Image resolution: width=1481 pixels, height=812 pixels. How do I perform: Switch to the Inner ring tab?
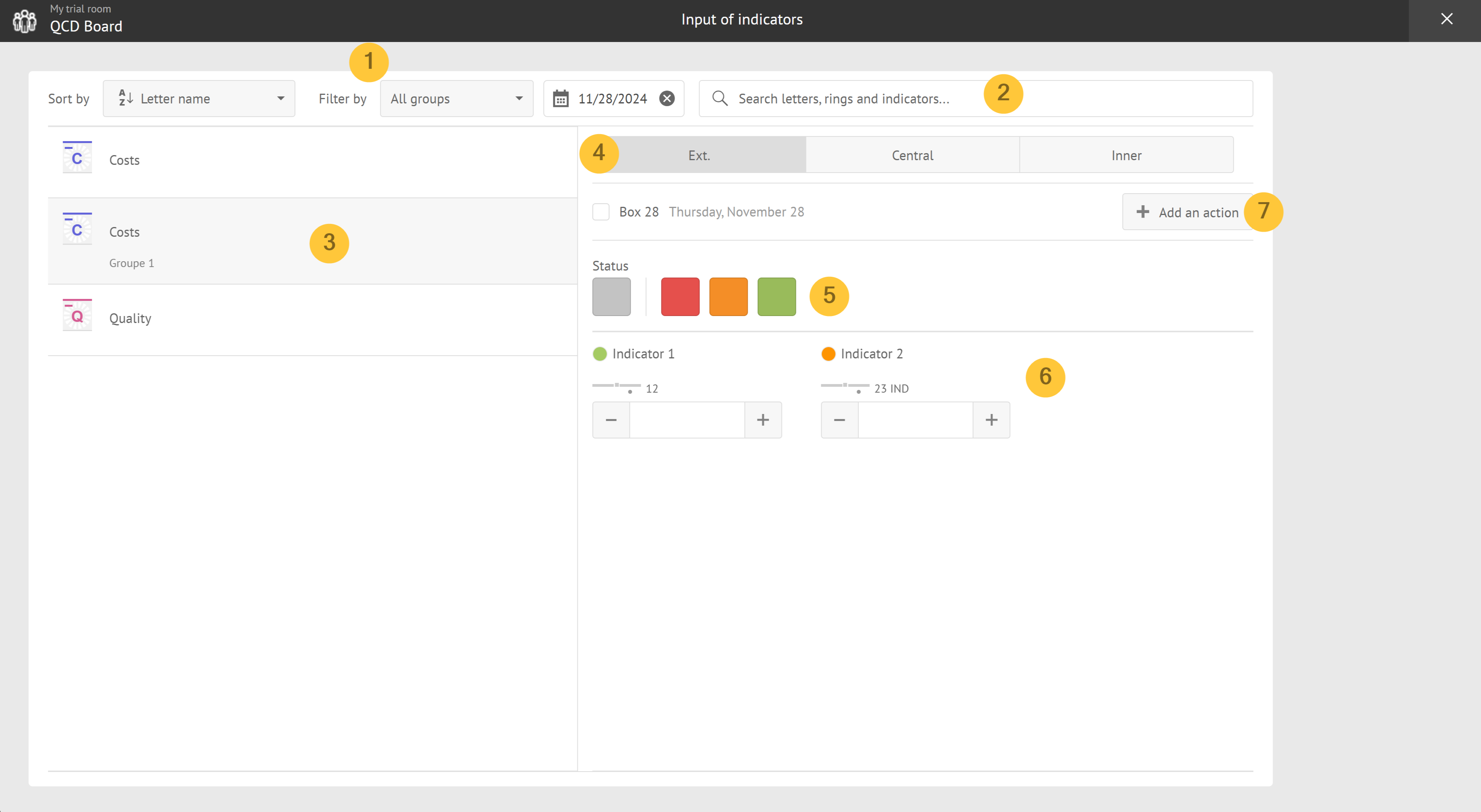point(1126,155)
